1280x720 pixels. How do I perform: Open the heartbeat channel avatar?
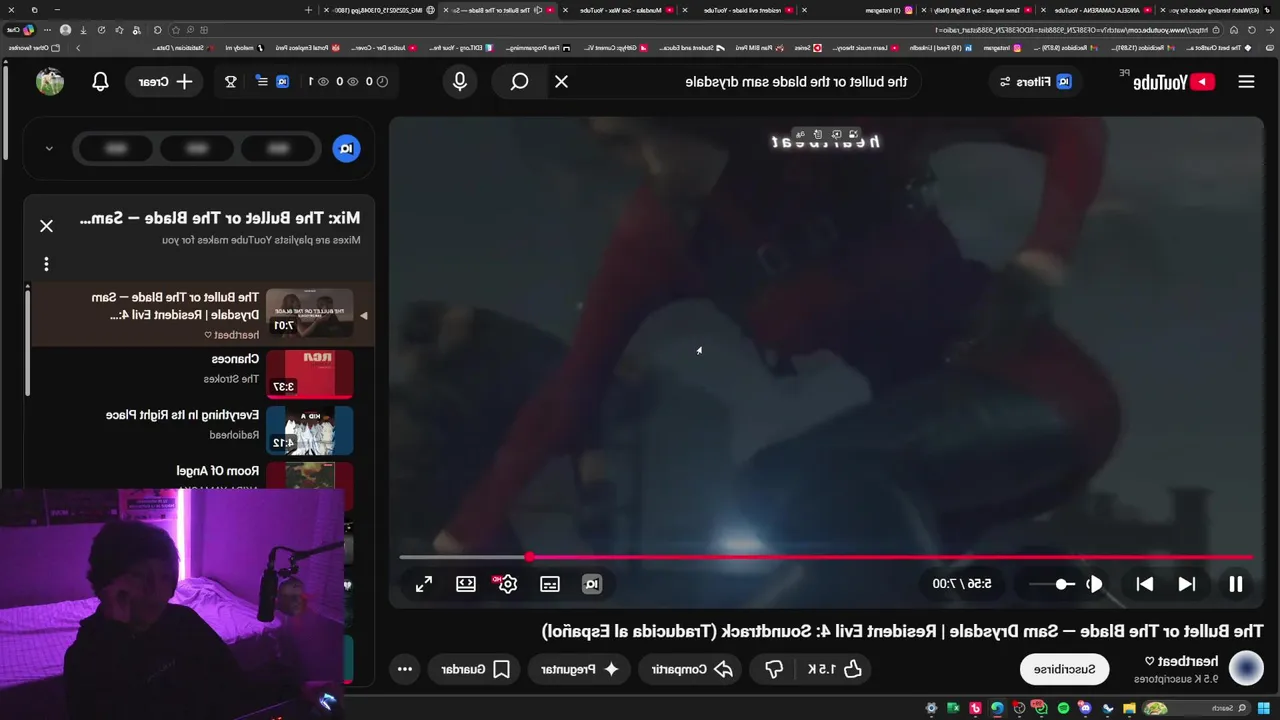[1246, 669]
